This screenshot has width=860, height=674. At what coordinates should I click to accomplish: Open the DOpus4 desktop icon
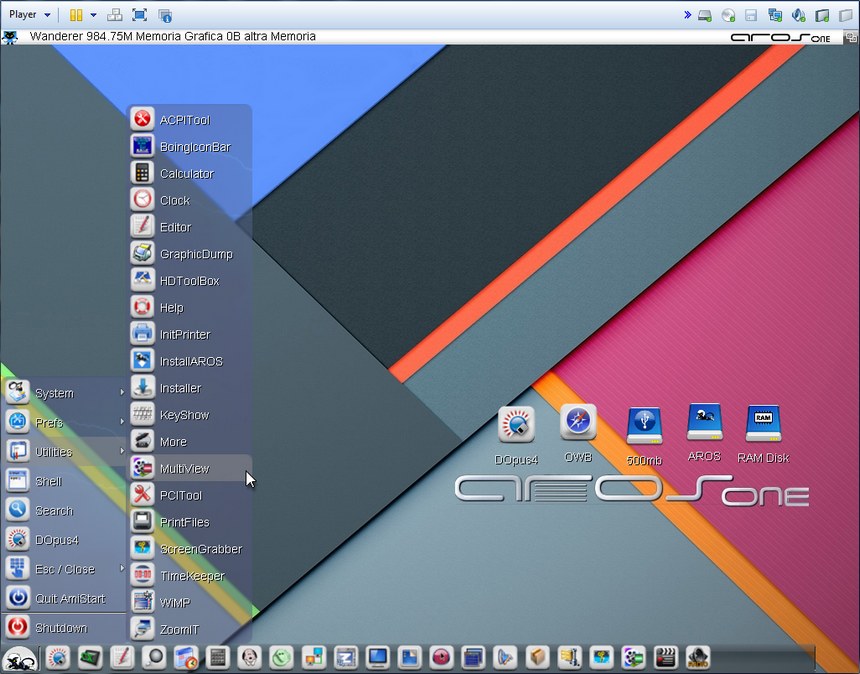coord(516,425)
